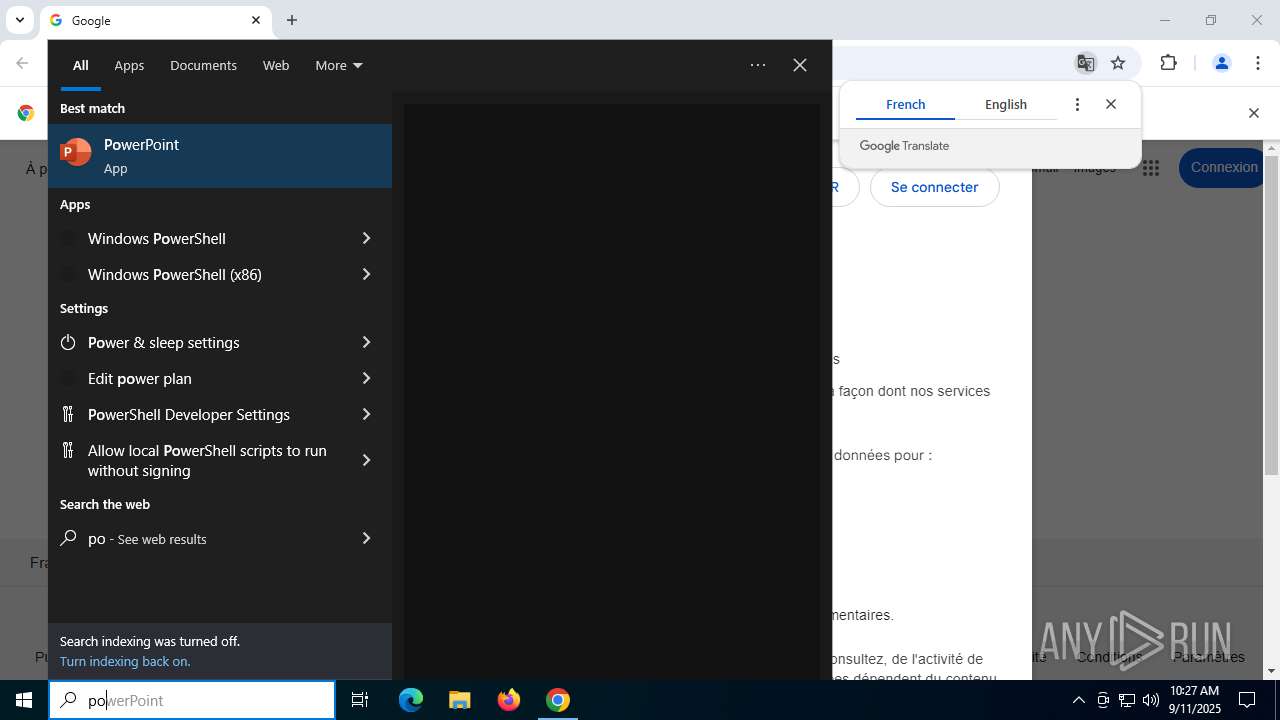Image resolution: width=1280 pixels, height=720 pixels.
Task: Click the Windows Start button
Action: (x=24, y=700)
